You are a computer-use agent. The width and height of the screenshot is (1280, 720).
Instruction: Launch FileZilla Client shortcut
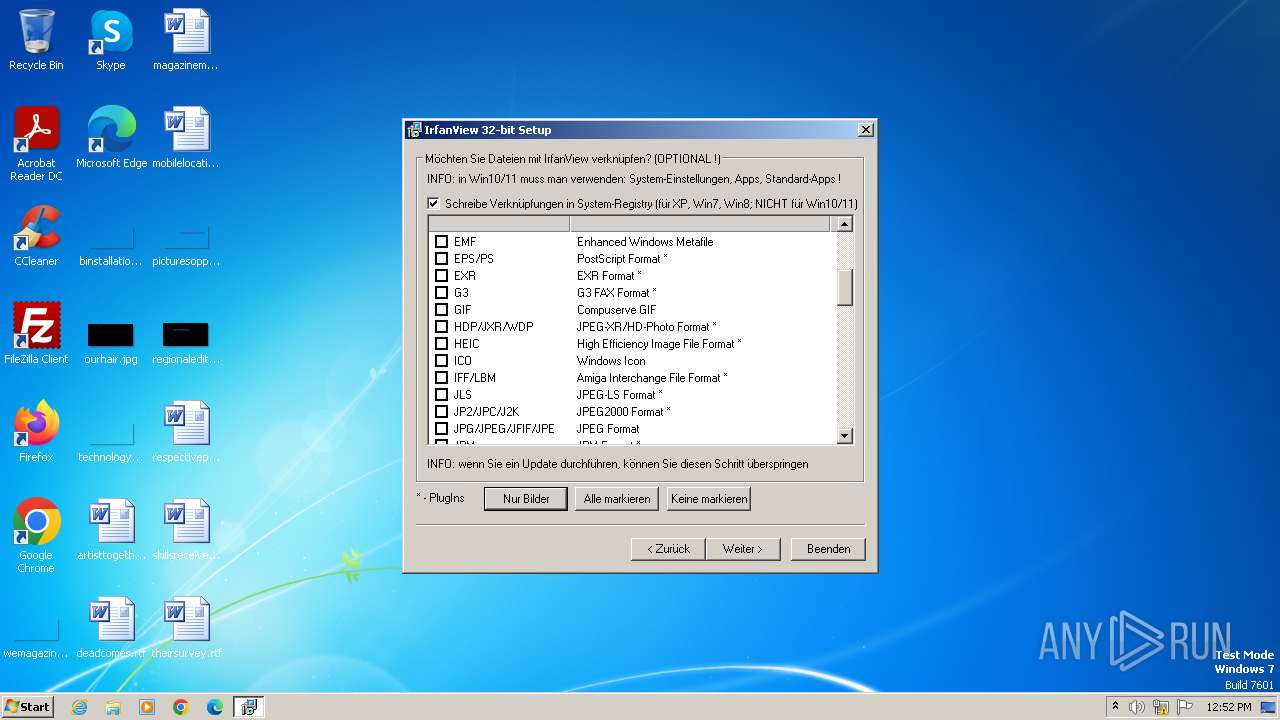[x=36, y=333]
